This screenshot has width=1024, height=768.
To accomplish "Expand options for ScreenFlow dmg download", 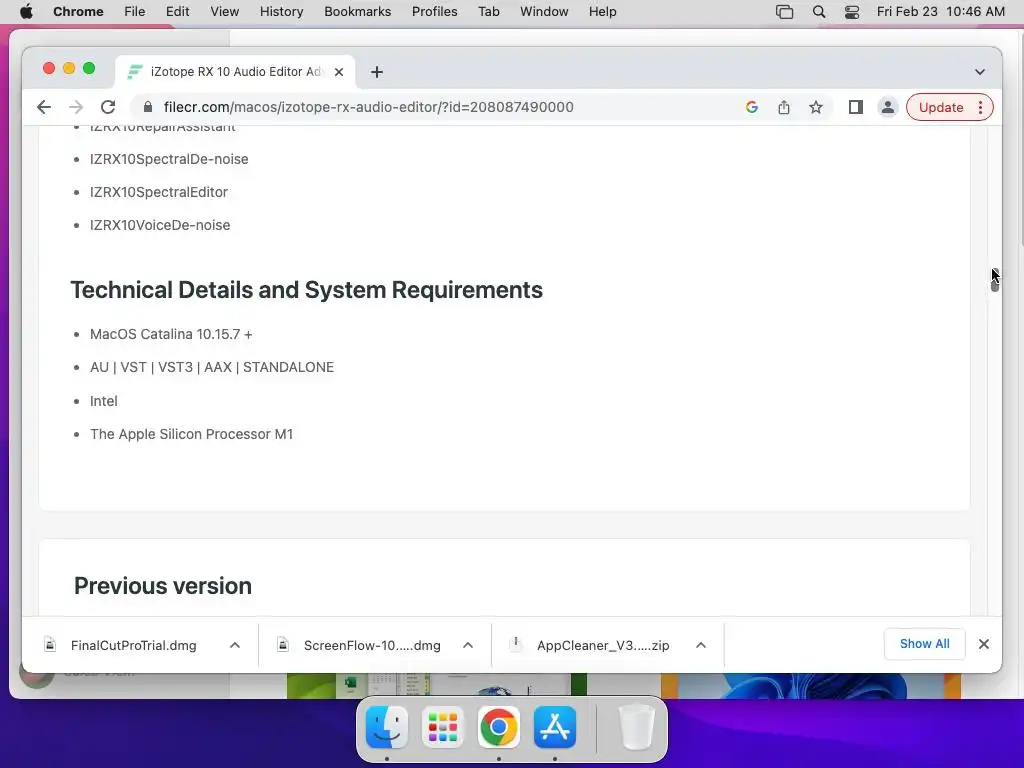I will click(x=468, y=645).
